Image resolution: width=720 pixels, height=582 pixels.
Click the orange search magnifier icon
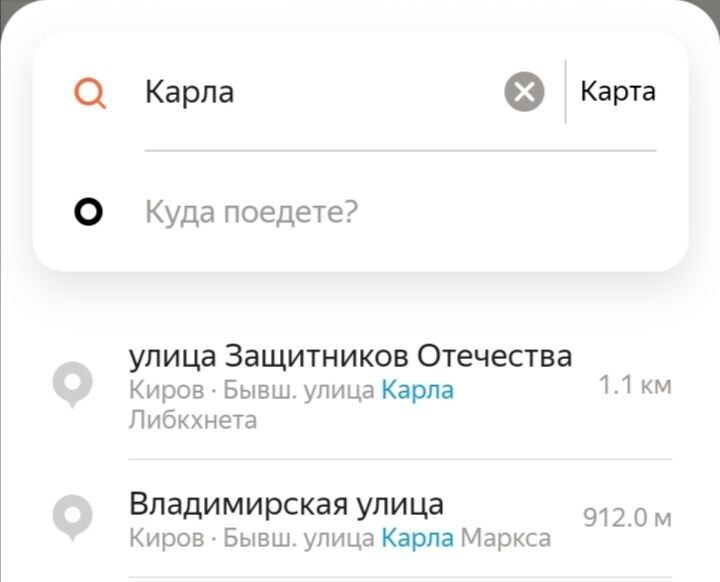coord(91,93)
